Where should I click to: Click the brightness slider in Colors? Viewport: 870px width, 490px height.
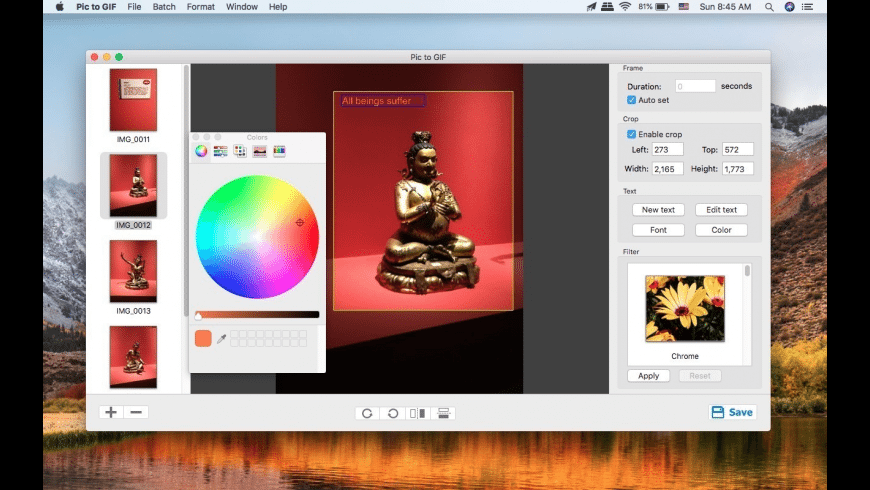point(257,314)
